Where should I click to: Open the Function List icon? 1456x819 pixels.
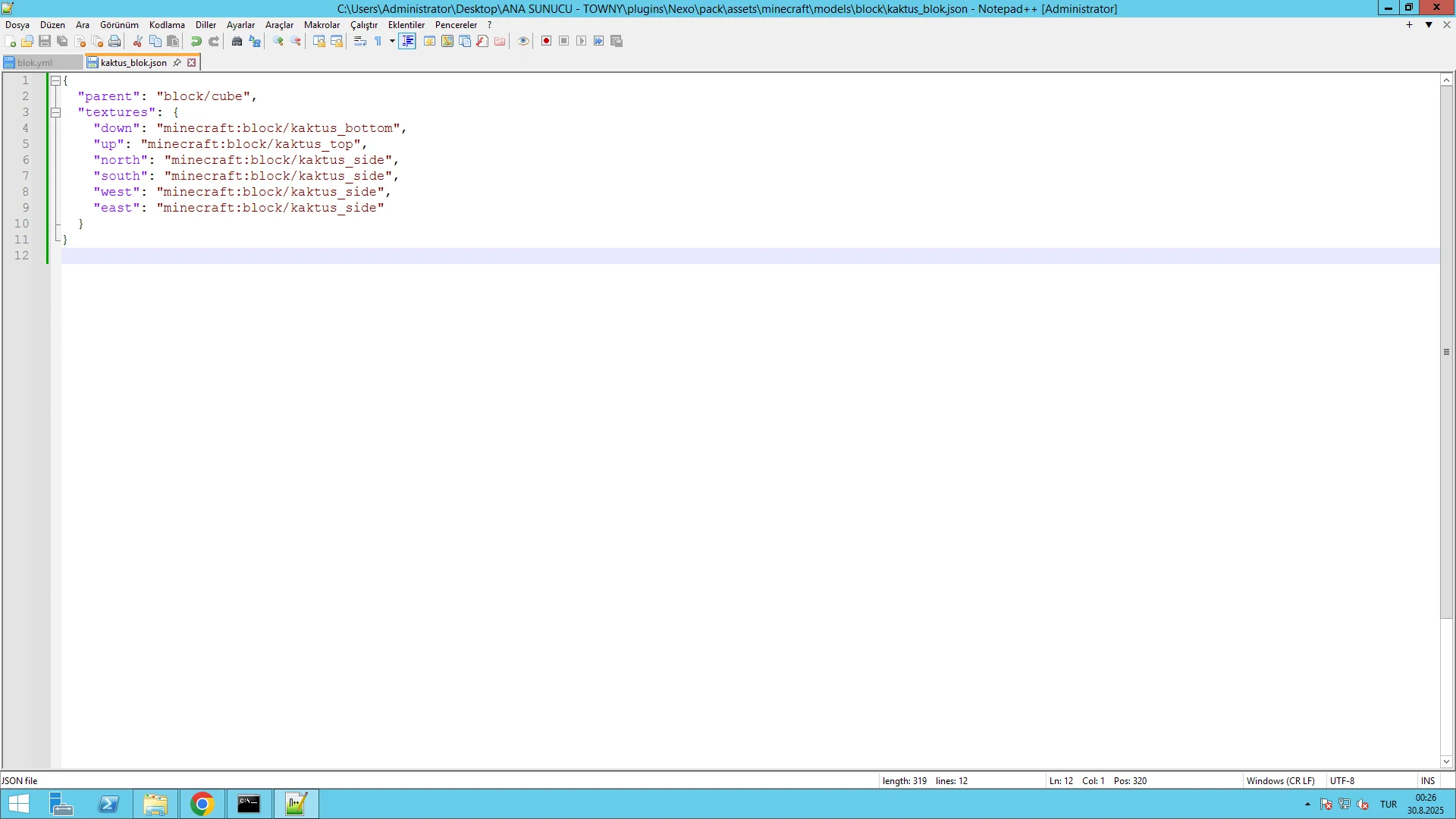tap(482, 41)
